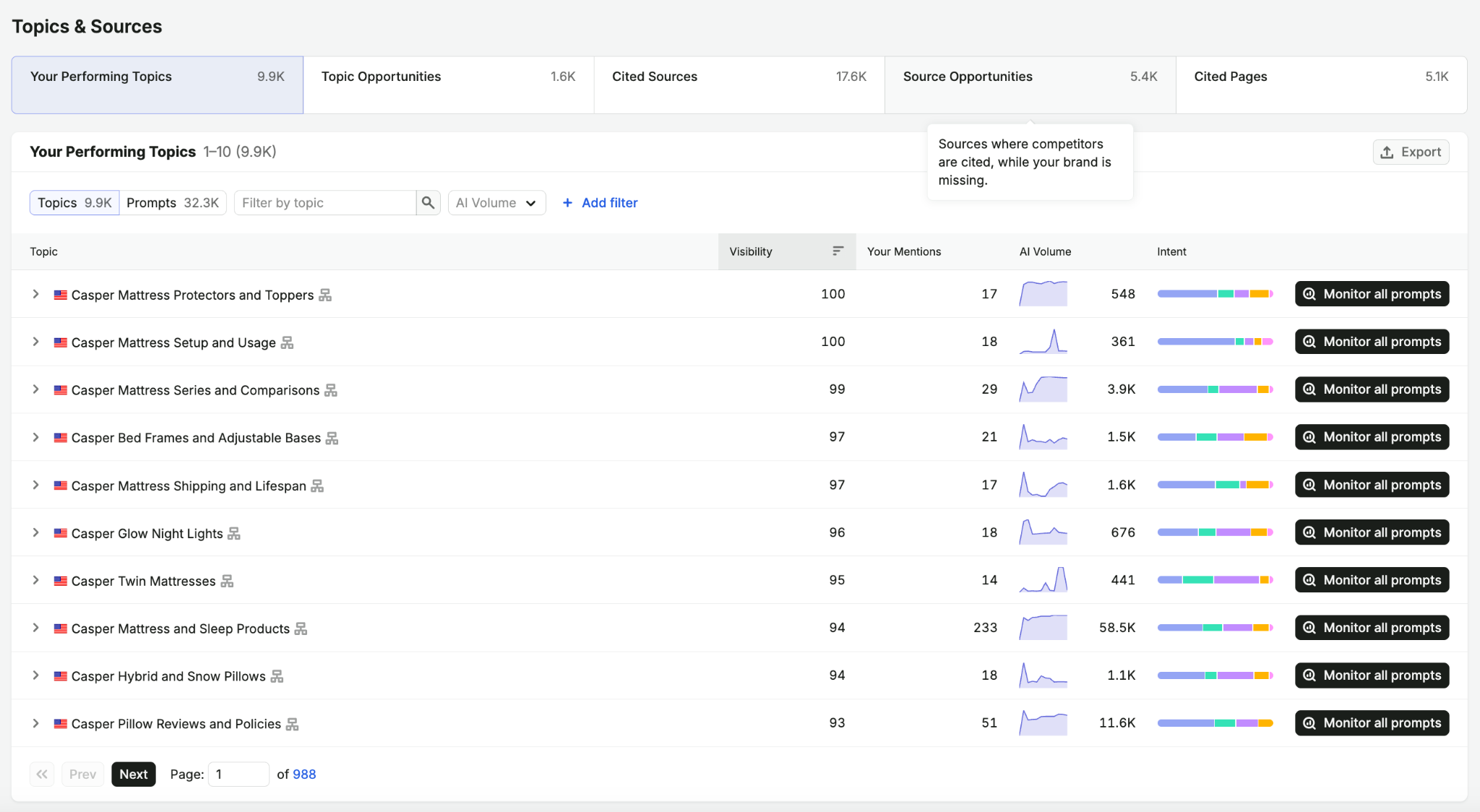The image size is (1480, 812).
Task: Expand Casper Hybrid and Snow Pillows row
Action: (35, 675)
